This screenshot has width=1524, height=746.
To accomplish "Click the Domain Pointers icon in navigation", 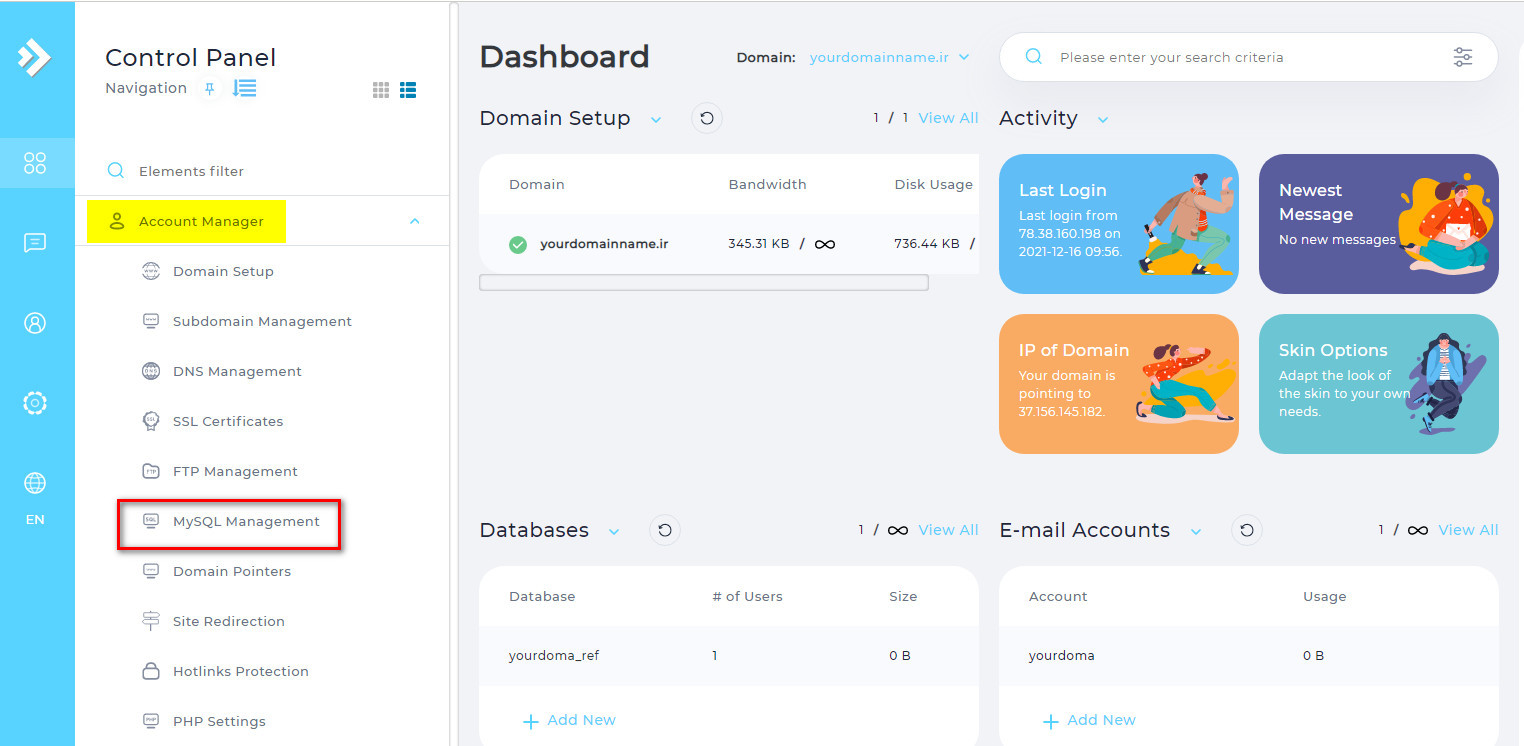I will point(151,571).
